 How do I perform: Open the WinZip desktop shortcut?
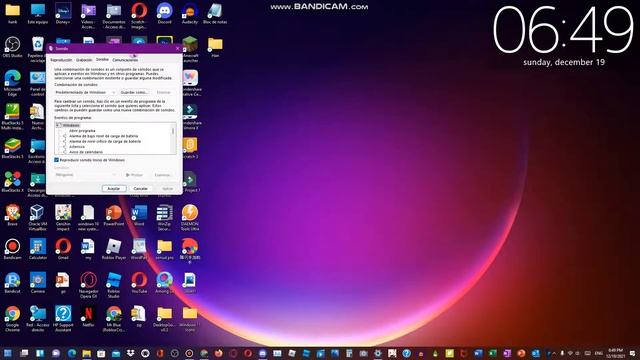point(164,218)
